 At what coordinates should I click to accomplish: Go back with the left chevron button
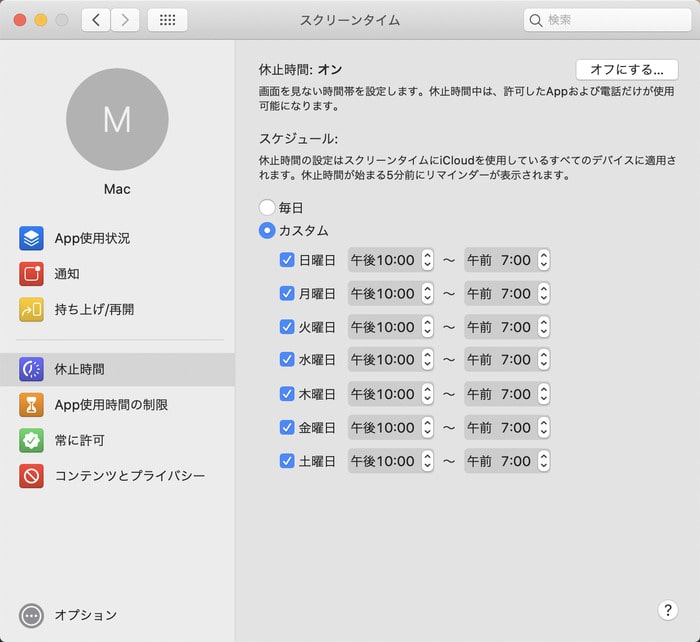[96, 20]
